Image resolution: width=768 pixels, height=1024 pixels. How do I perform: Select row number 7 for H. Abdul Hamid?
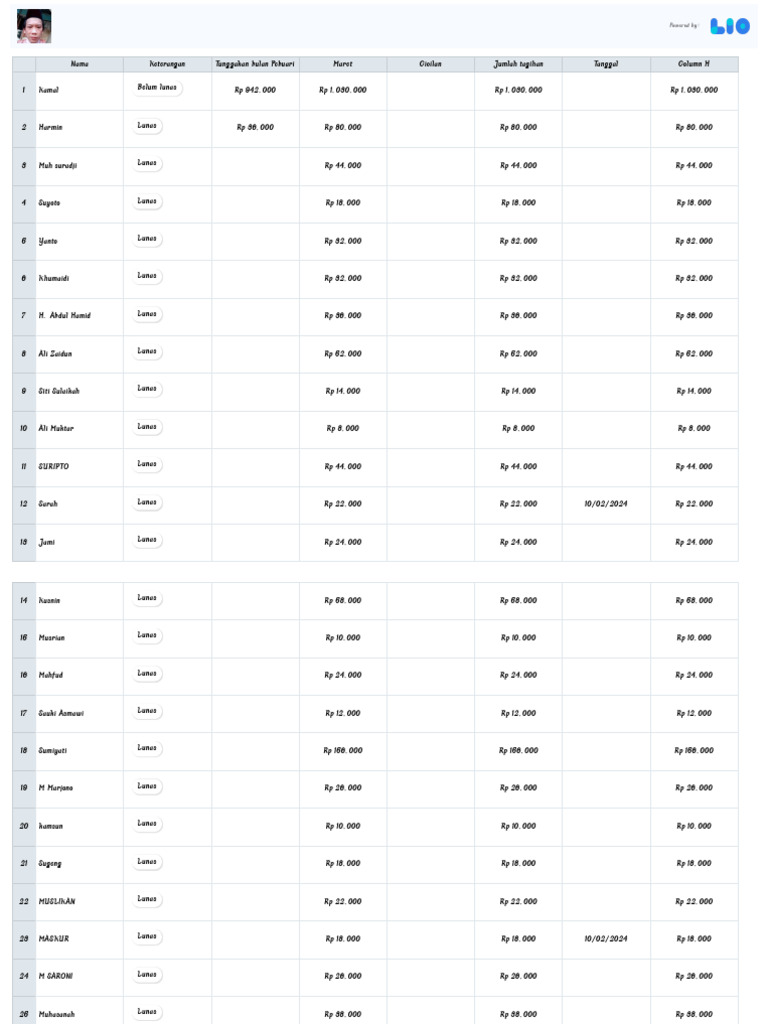[24, 315]
